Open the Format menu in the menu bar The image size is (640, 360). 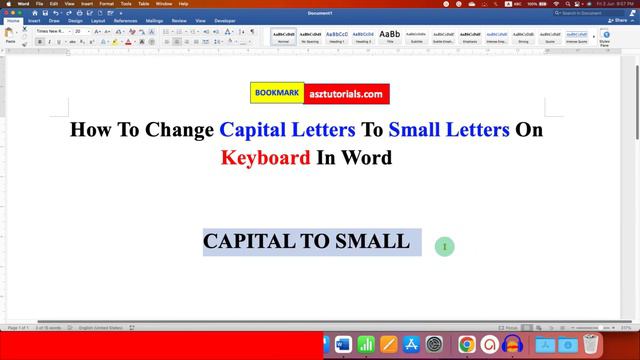107,4
